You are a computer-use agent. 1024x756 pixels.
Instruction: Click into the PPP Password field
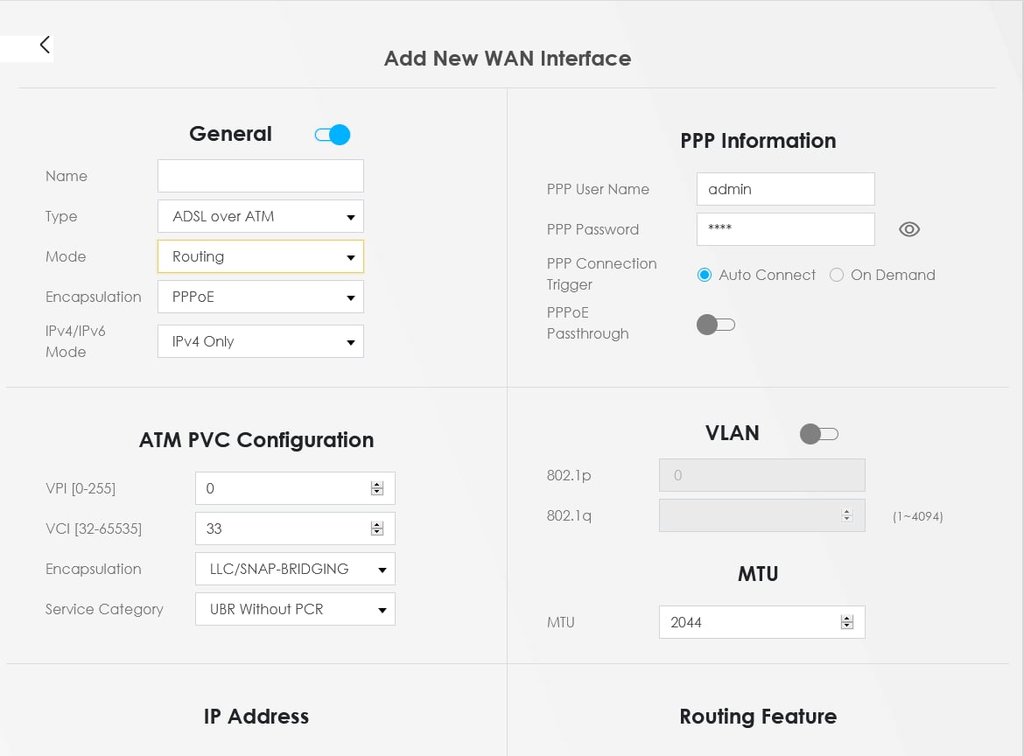(786, 229)
